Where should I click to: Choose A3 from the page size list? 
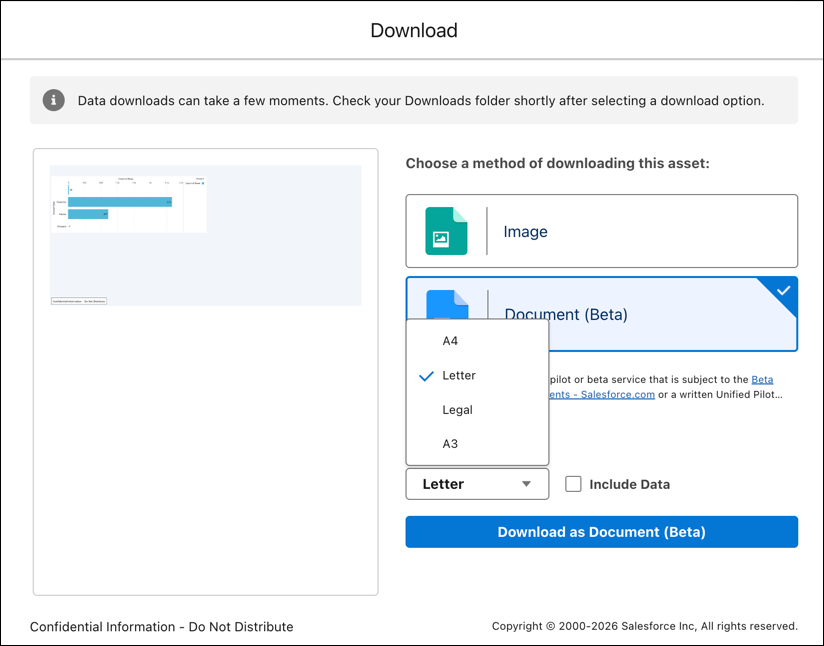(477, 444)
